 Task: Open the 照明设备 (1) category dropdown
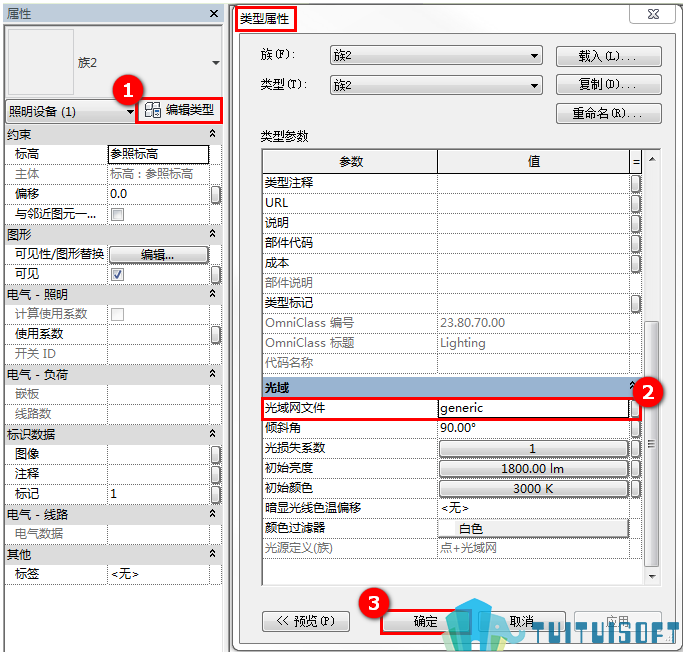[x=70, y=112]
